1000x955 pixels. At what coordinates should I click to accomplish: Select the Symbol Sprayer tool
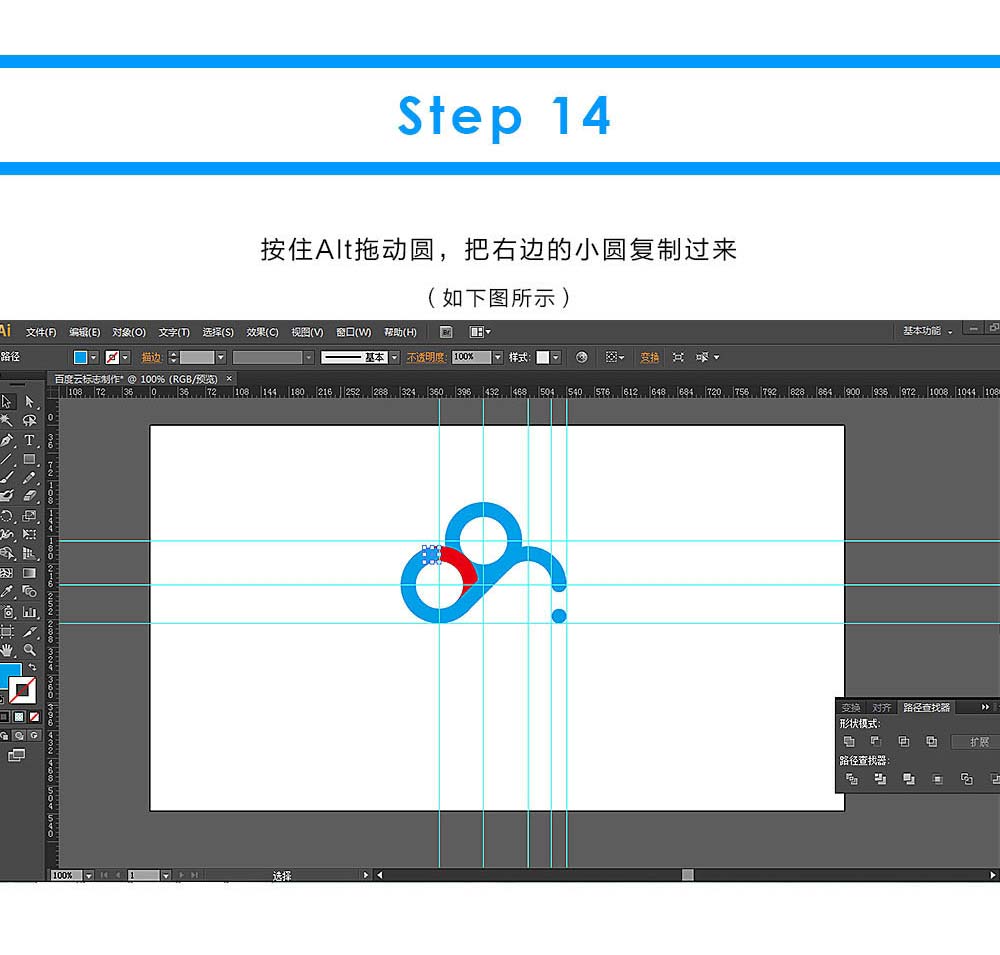[x=6, y=612]
